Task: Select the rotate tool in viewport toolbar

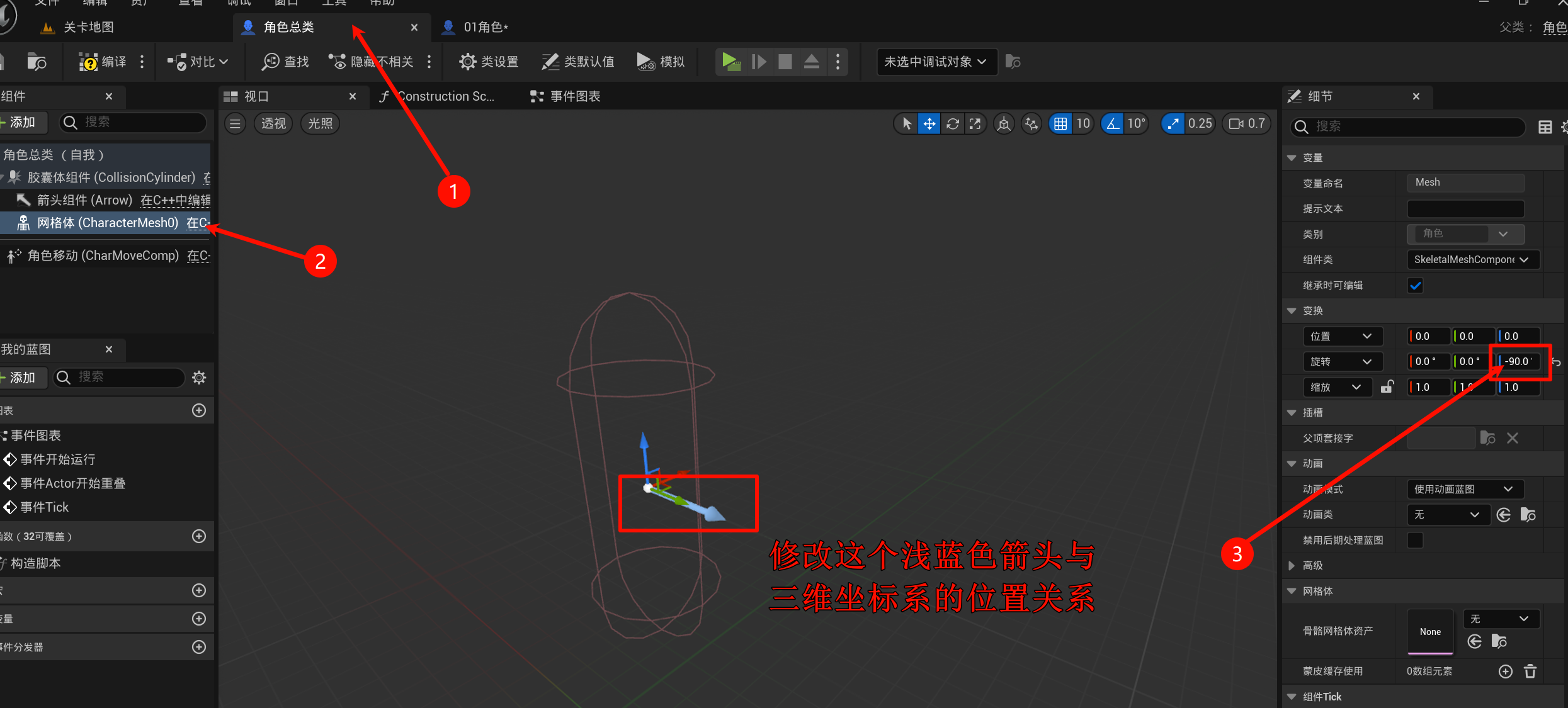Action: 952,124
